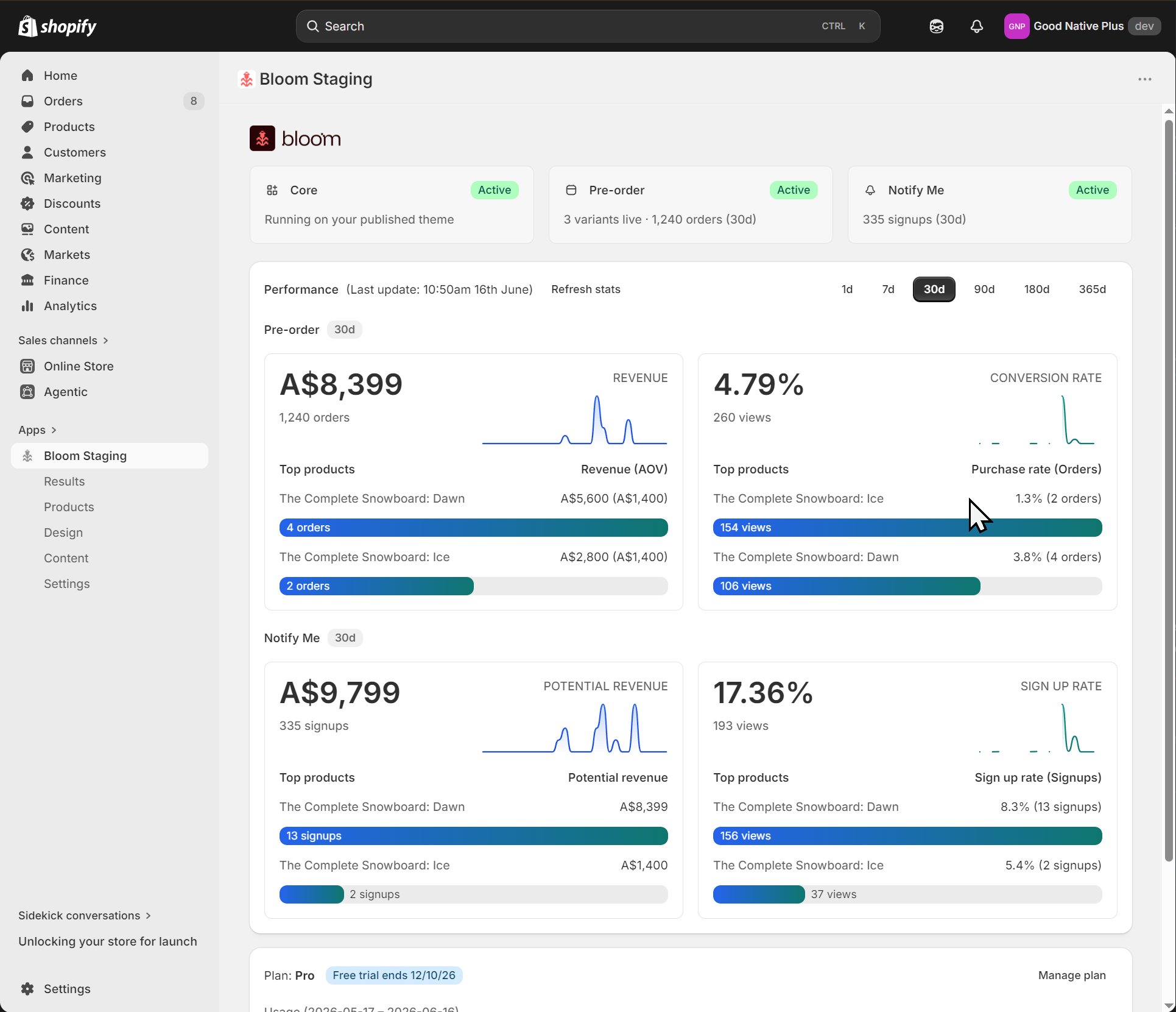Click the Pre-order card Active badge
This screenshot has height=1012, width=1176.
794,190
